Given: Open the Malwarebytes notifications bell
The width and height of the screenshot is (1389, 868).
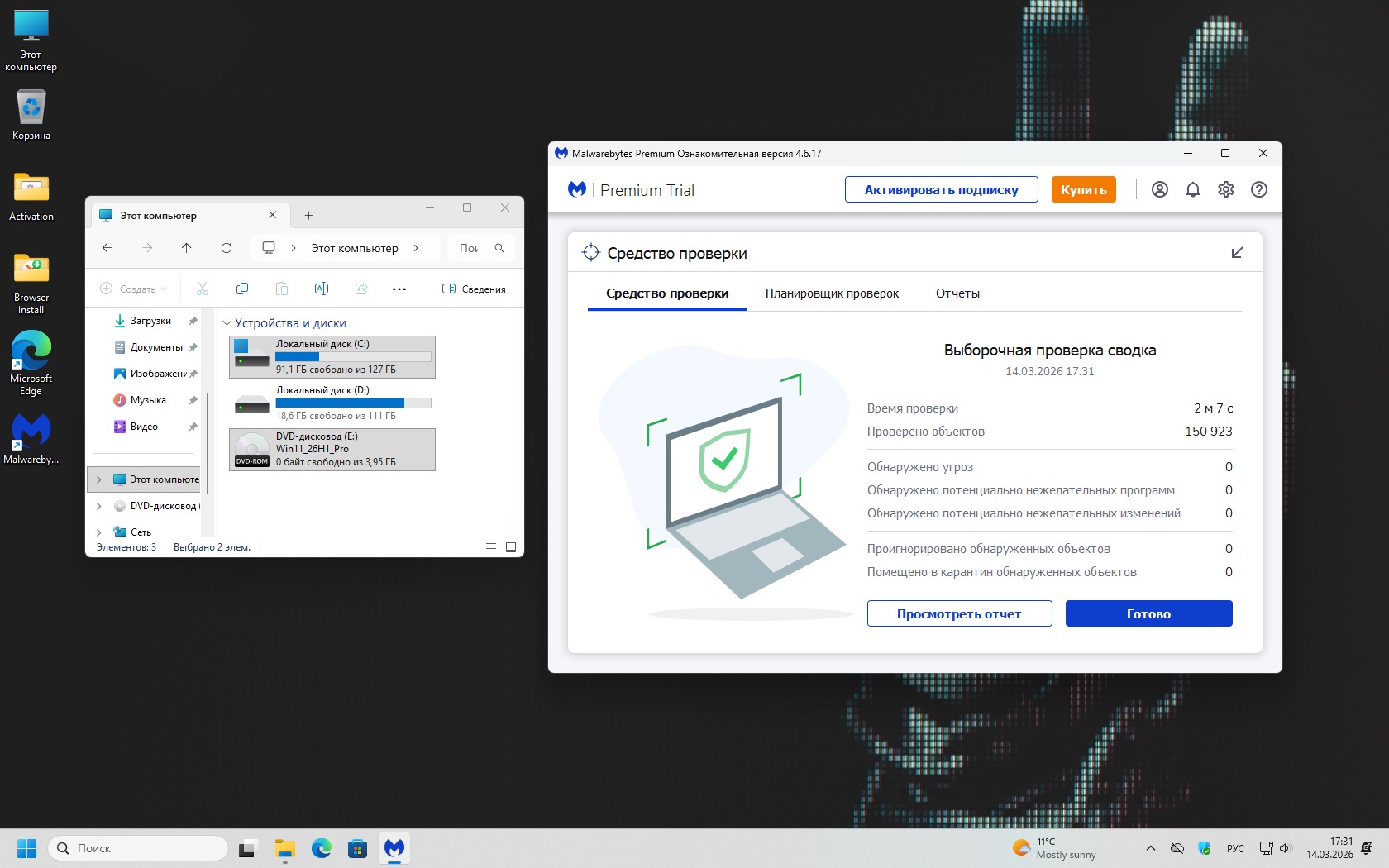Looking at the screenshot, I should (x=1192, y=189).
